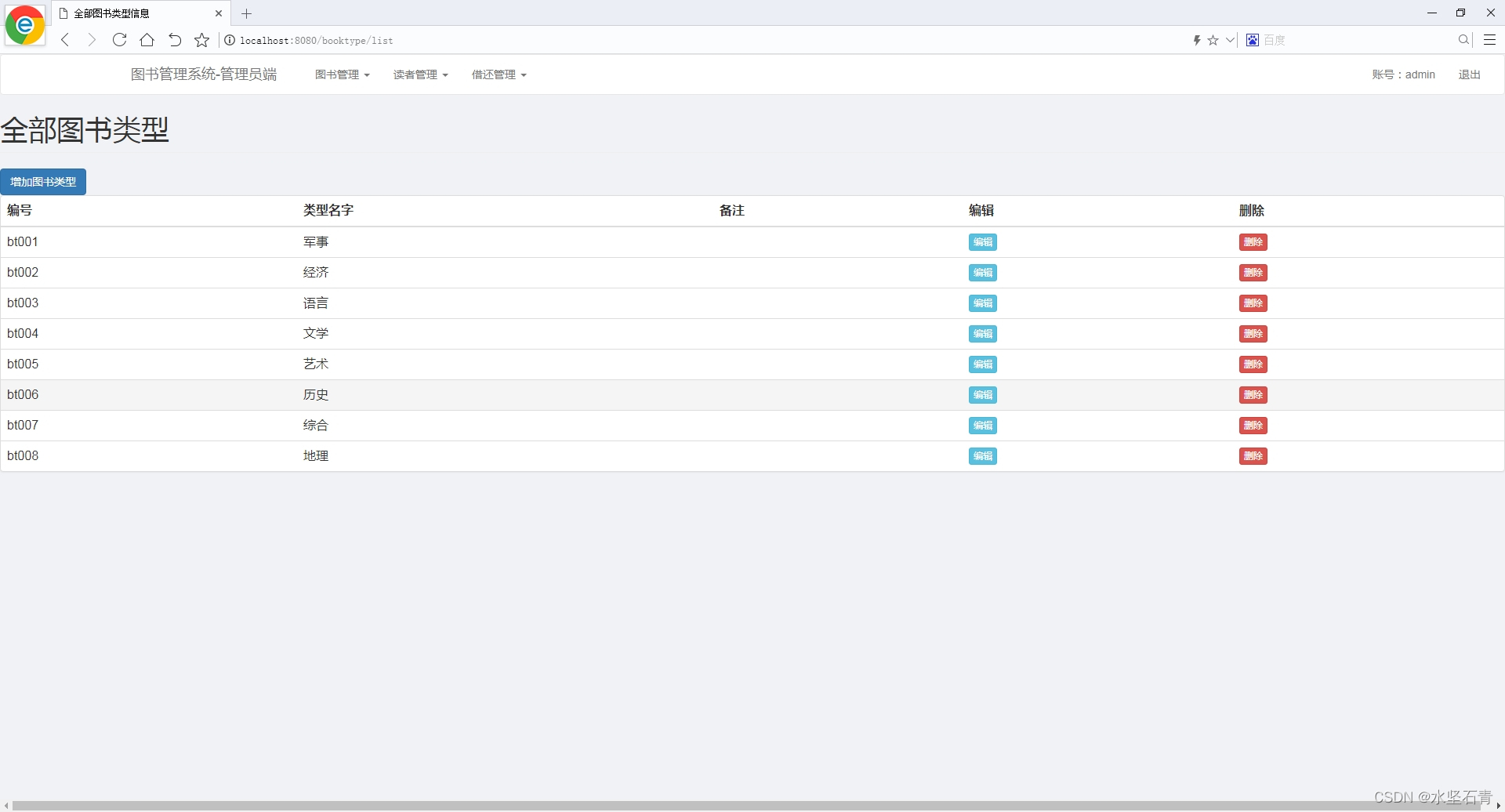
Task: Open a new browser tab
Action: pyautogui.click(x=247, y=13)
